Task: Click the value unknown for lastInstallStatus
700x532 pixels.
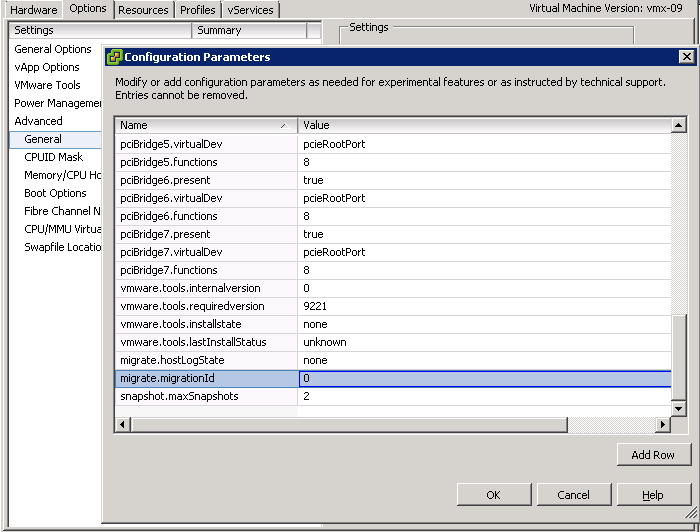Action: coord(325,342)
